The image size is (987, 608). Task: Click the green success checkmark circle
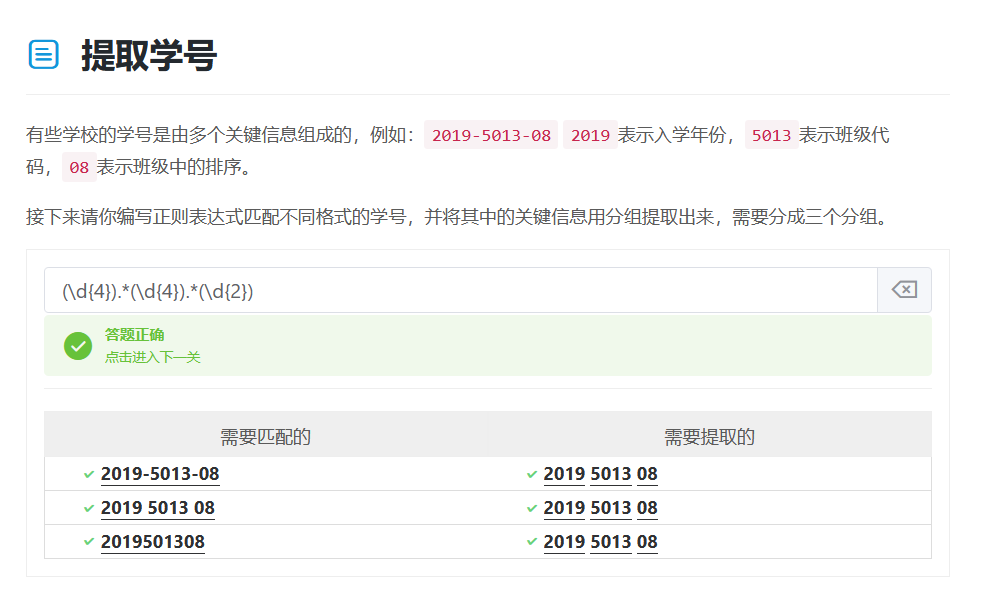(x=78, y=346)
